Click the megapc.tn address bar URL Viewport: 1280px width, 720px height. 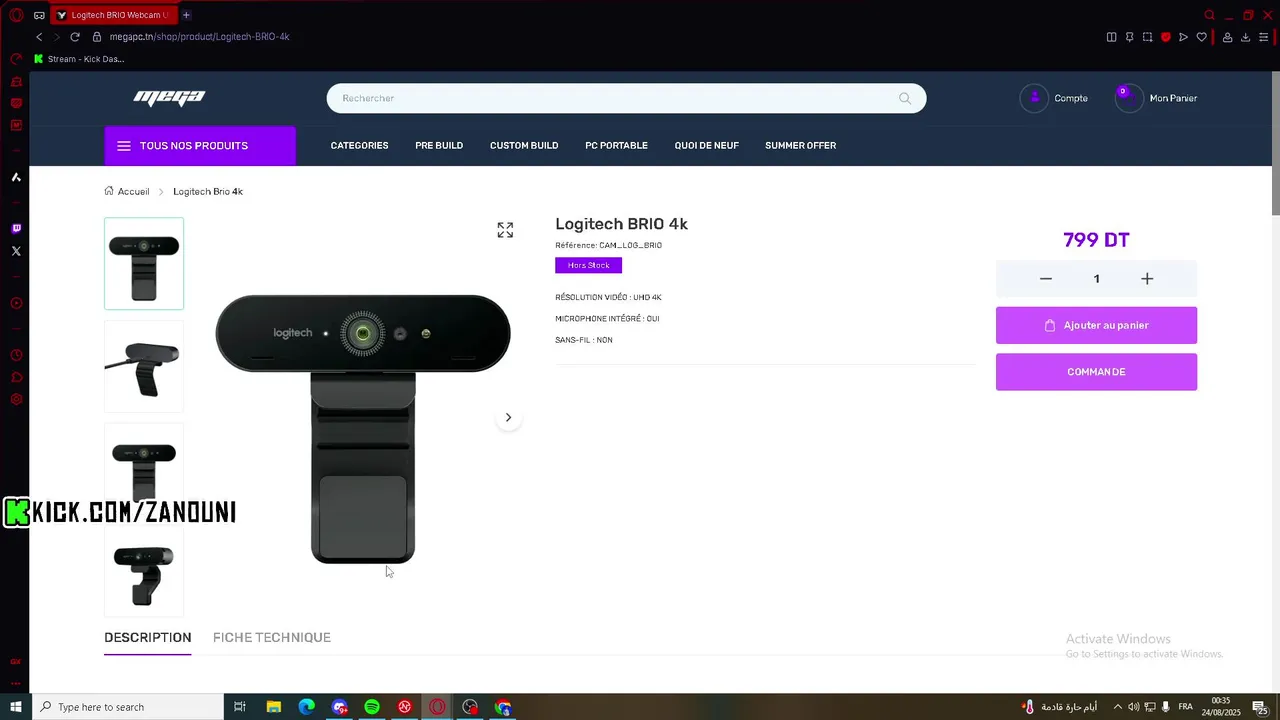click(x=199, y=37)
